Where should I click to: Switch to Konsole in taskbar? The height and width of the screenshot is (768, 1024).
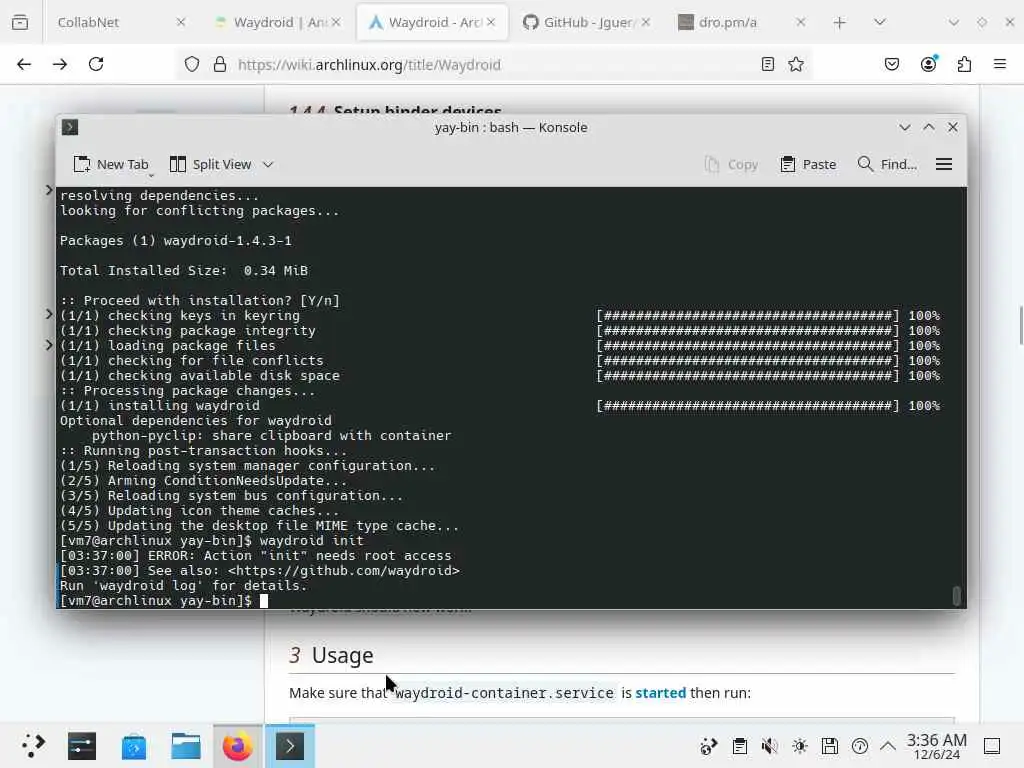tap(290, 746)
